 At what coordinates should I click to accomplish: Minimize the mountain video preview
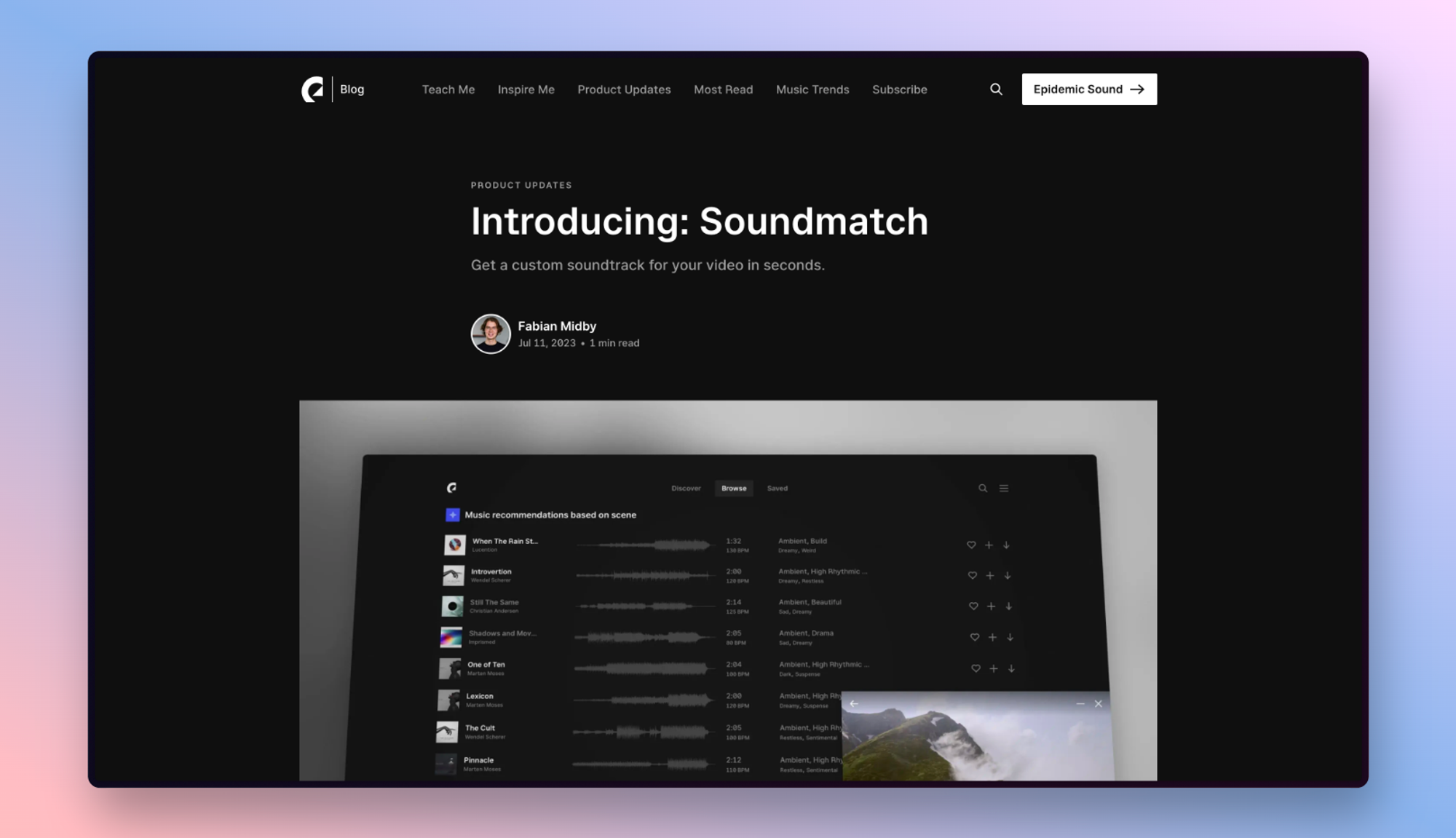point(1080,703)
